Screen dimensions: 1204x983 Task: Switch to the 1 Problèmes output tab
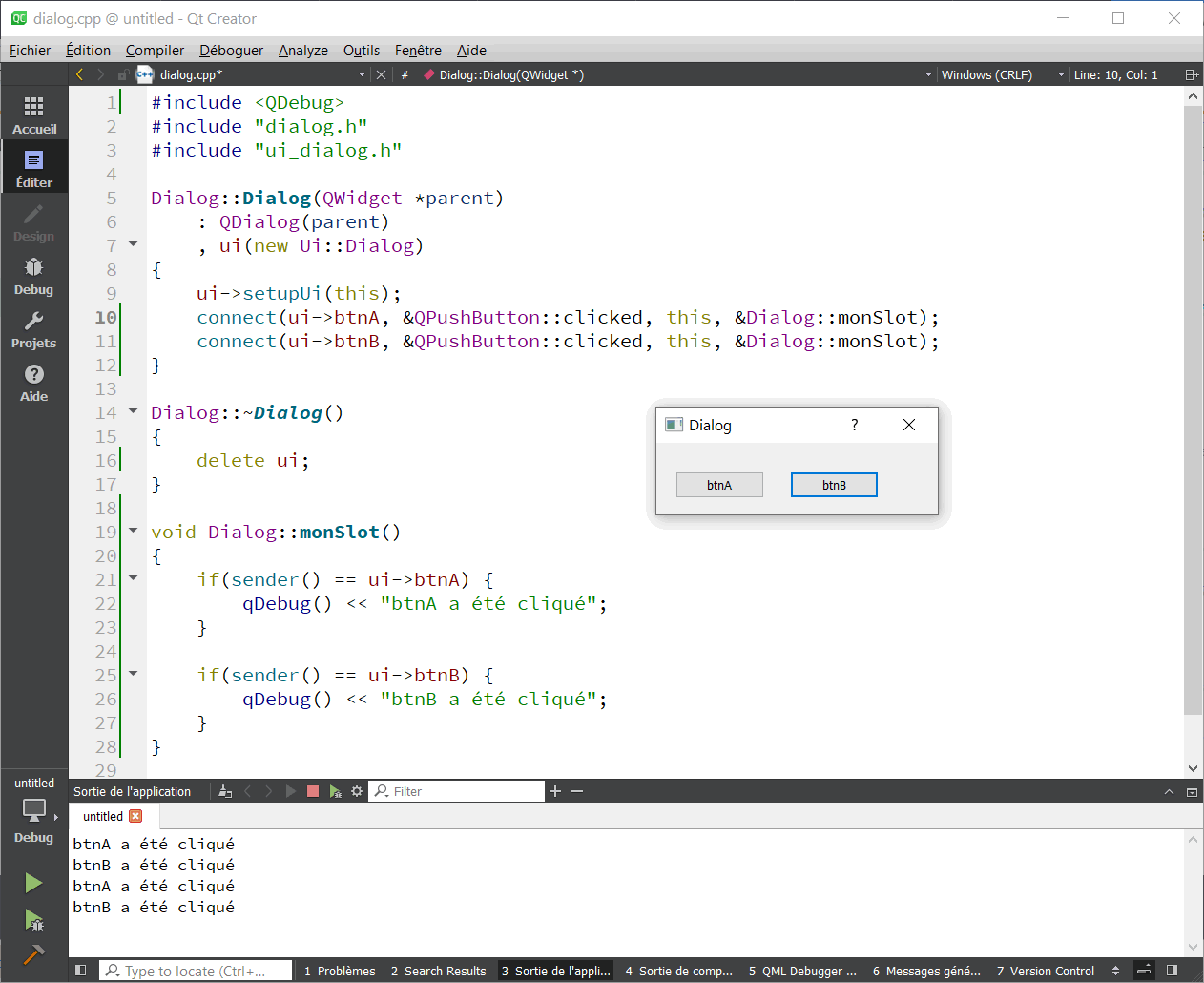click(340, 971)
